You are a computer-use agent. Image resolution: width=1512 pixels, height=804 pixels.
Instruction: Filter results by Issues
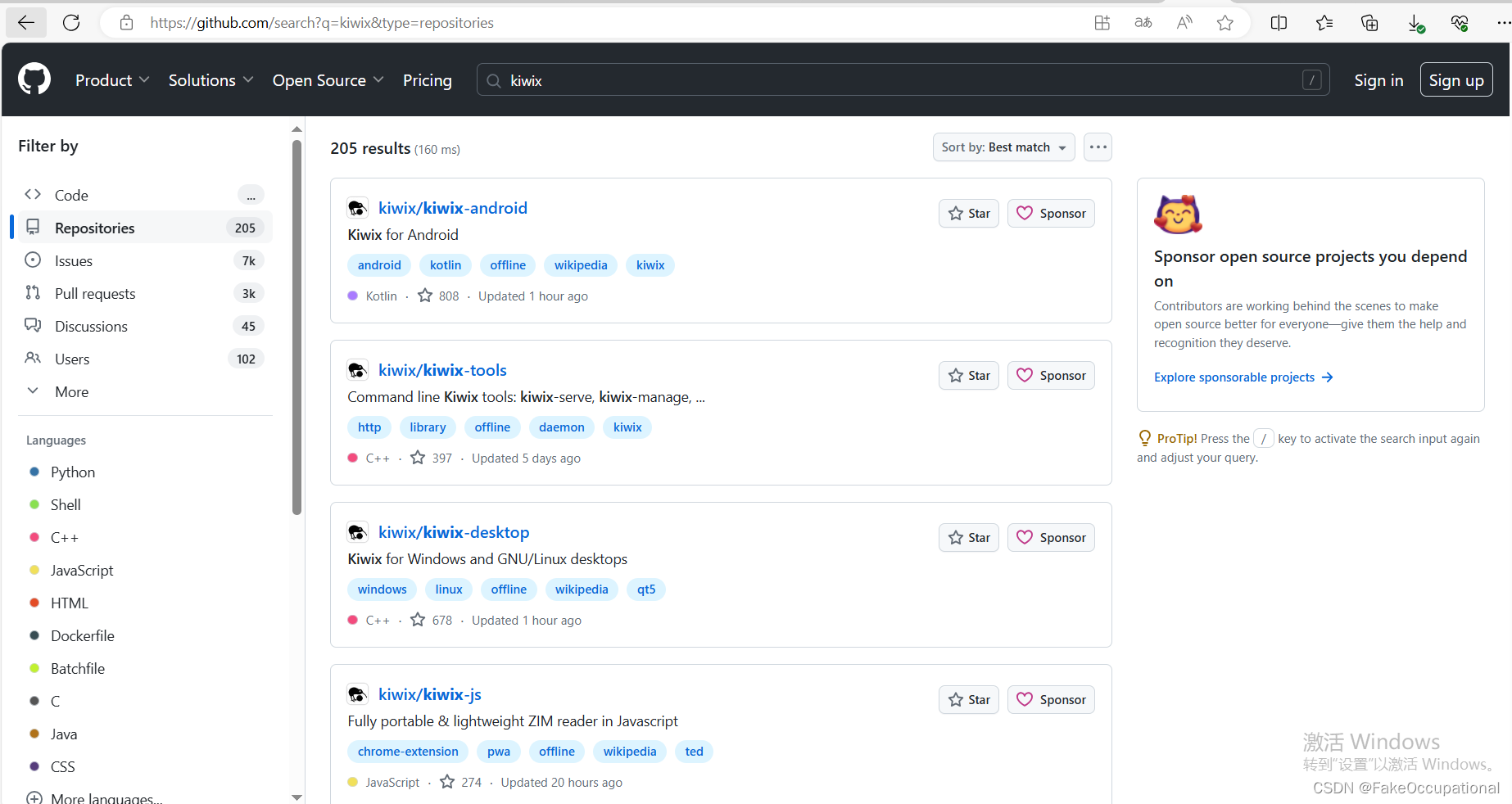tap(145, 260)
